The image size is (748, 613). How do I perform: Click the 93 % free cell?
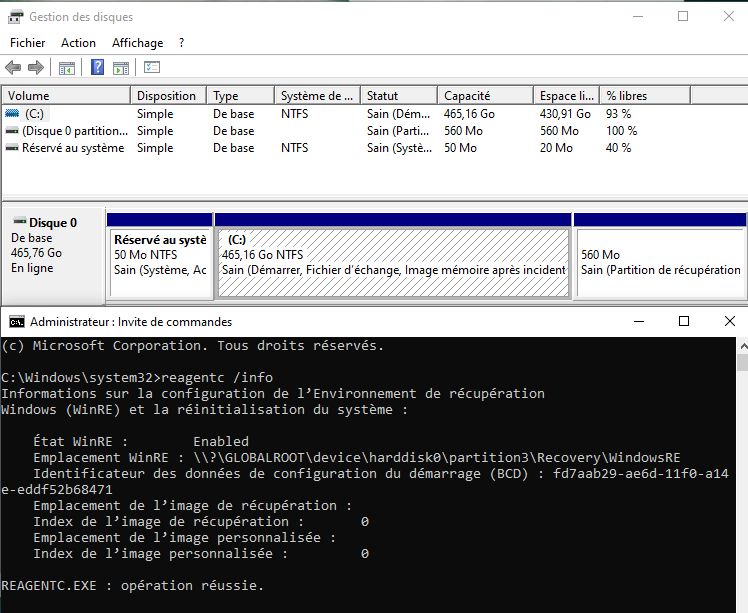(x=618, y=114)
